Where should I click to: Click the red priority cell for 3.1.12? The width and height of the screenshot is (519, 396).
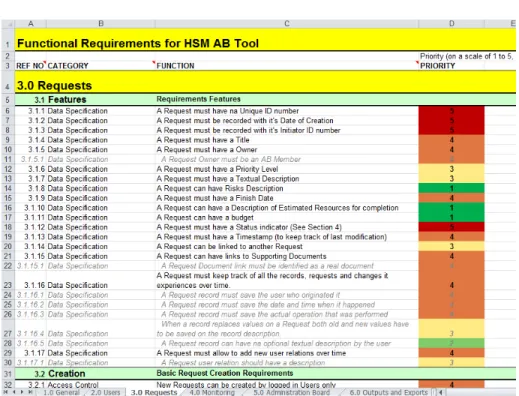click(x=451, y=227)
